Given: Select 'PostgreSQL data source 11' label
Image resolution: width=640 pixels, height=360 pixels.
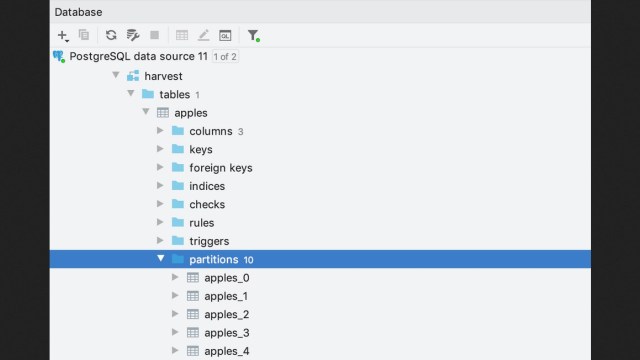Looking at the screenshot, I should click(138, 56).
